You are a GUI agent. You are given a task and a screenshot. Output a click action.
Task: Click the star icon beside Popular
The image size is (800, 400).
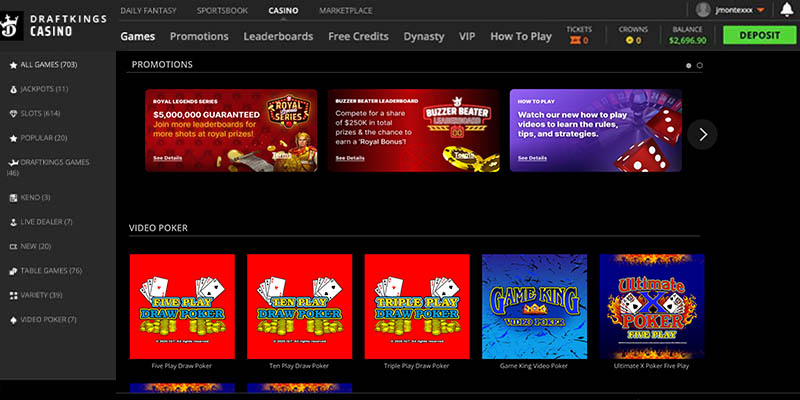coord(13,138)
